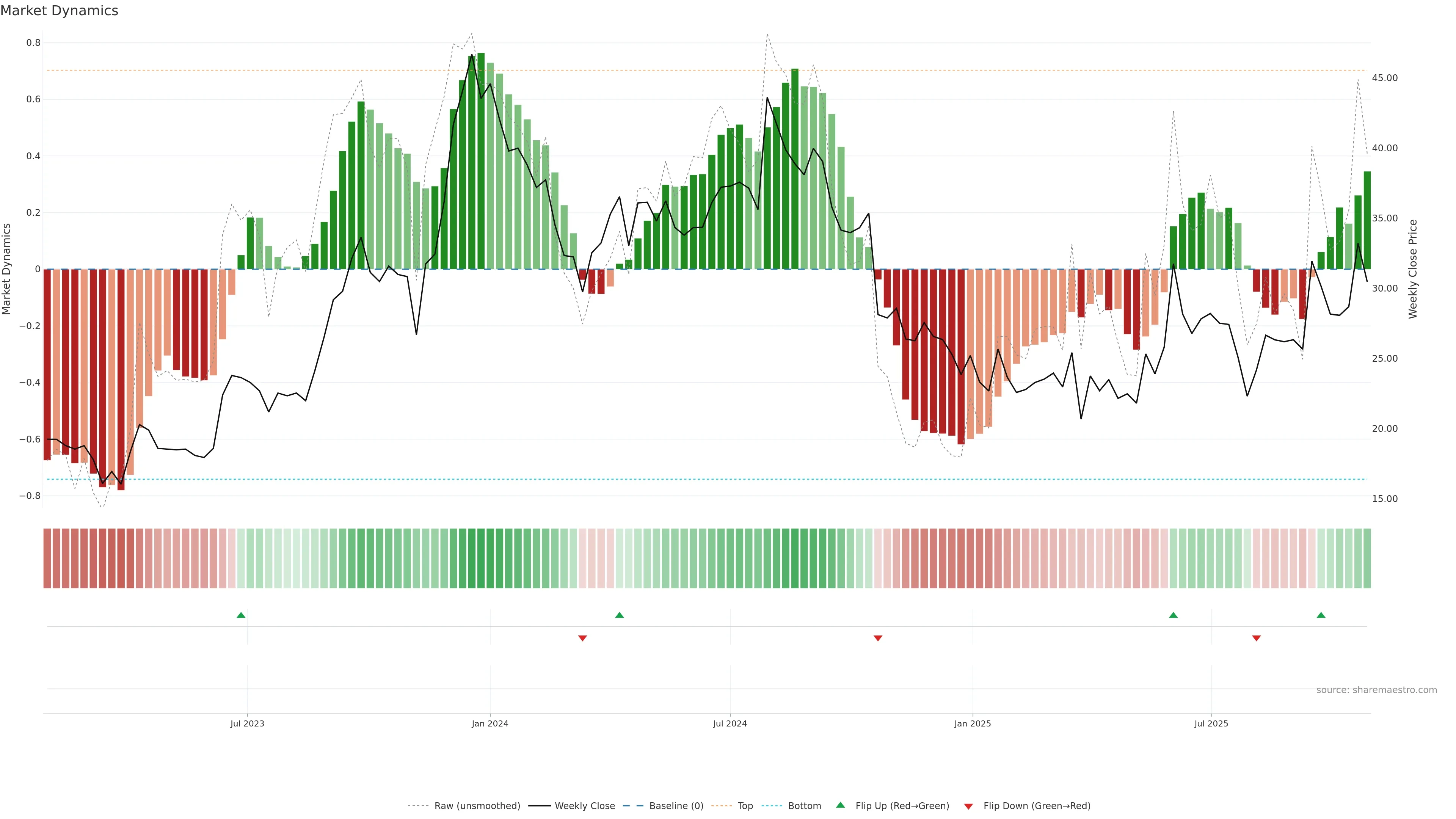
Task: Click the Flip Down (Green→Red) legend label
Action: [x=1037, y=806]
